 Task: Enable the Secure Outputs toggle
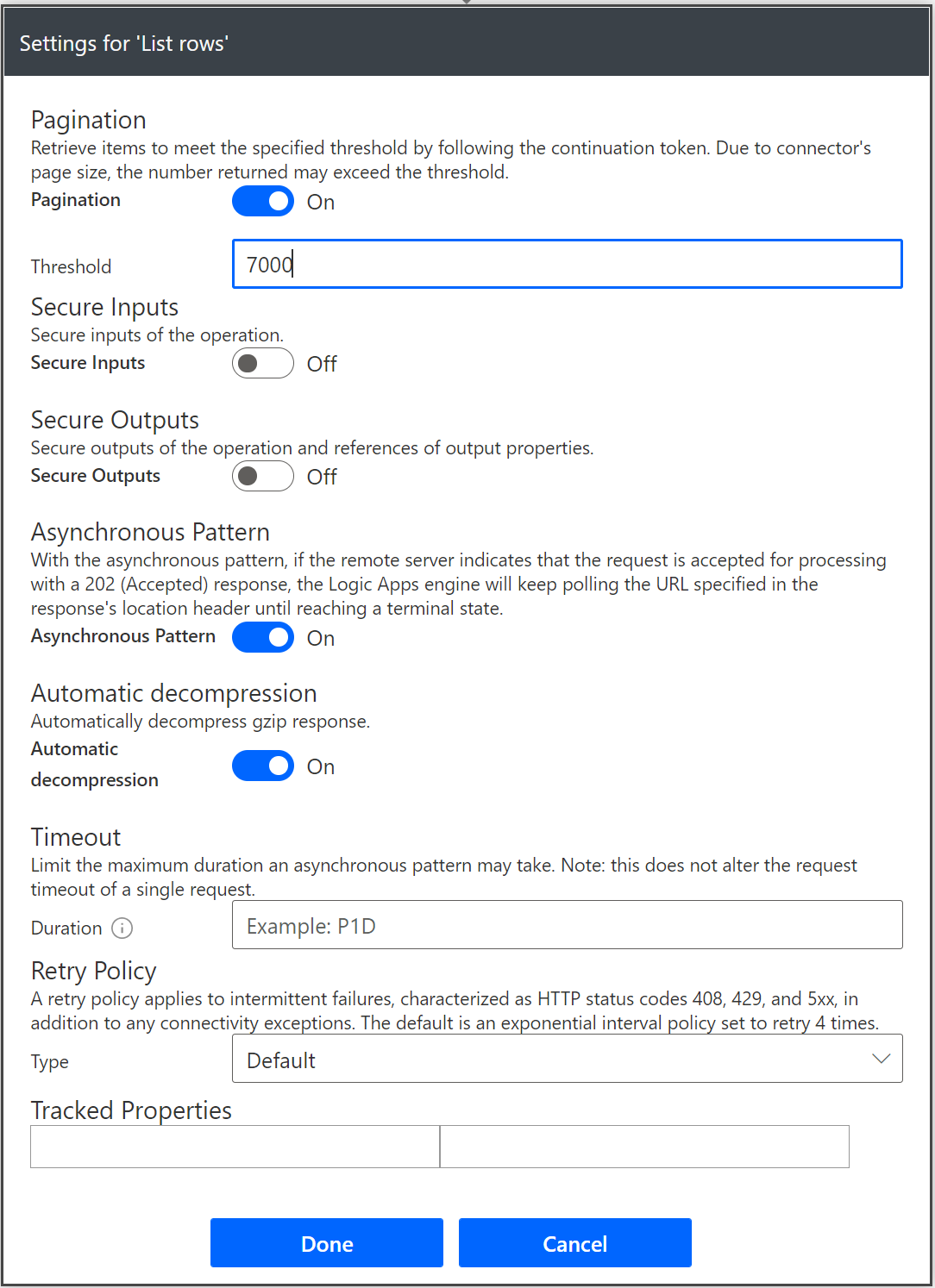pos(263,476)
